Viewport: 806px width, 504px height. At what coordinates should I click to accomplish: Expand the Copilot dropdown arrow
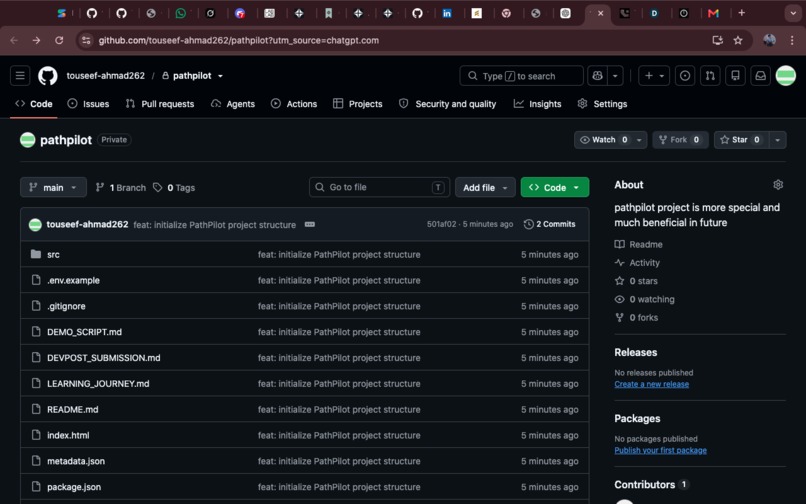(615, 76)
